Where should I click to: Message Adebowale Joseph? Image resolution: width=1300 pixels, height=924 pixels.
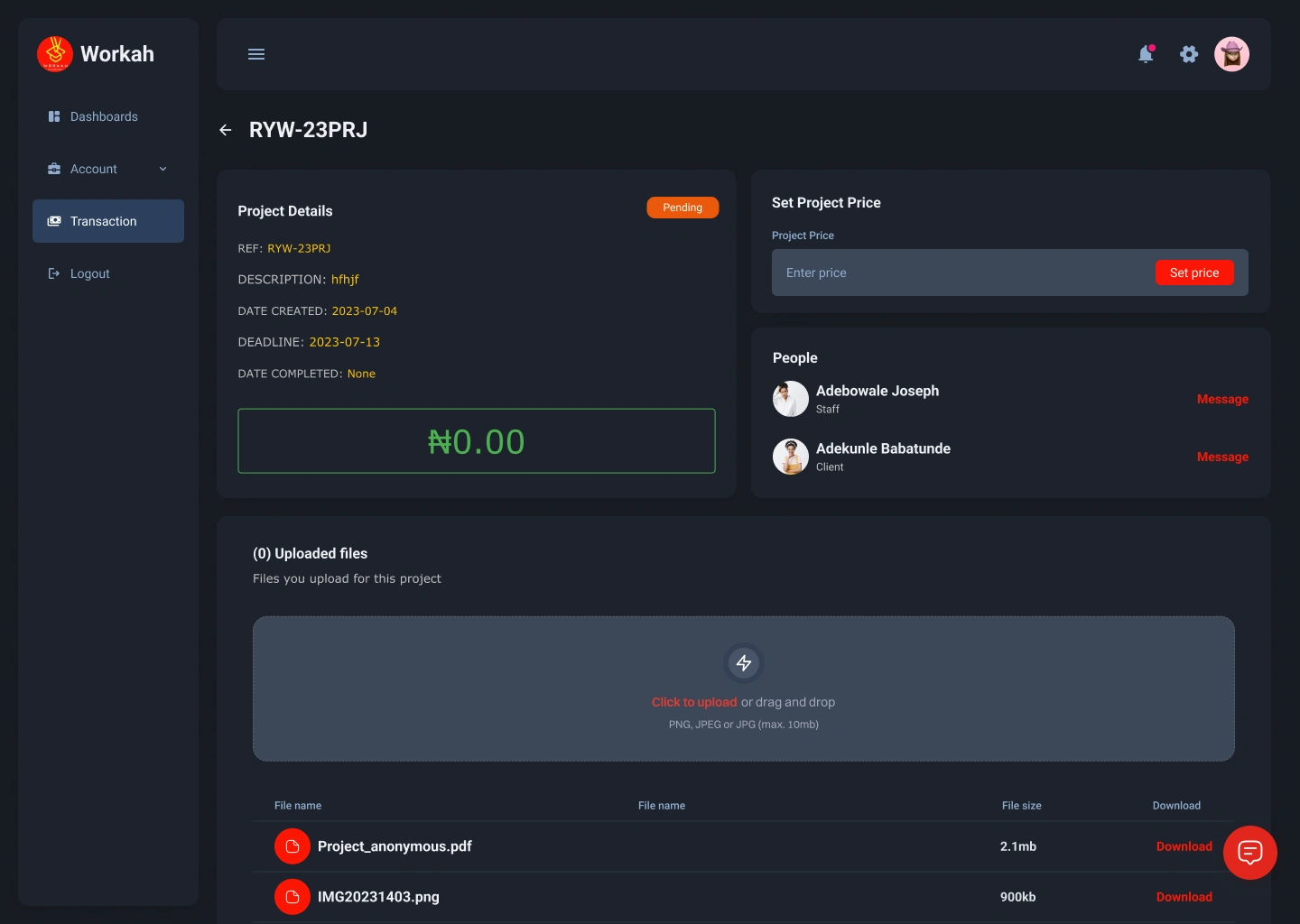click(x=1222, y=399)
